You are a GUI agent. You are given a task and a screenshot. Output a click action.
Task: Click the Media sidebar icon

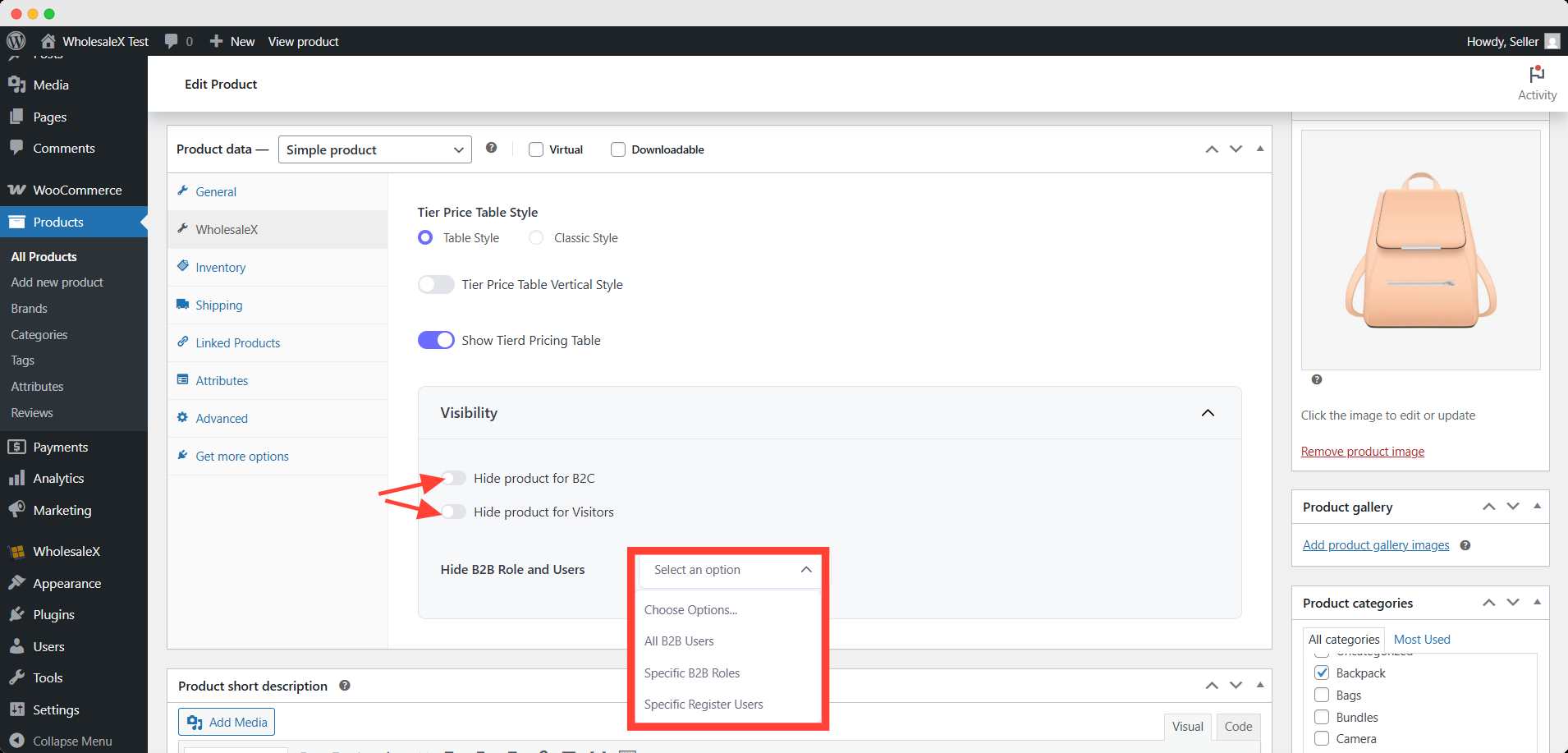pyautogui.click(x=16, y=85)
